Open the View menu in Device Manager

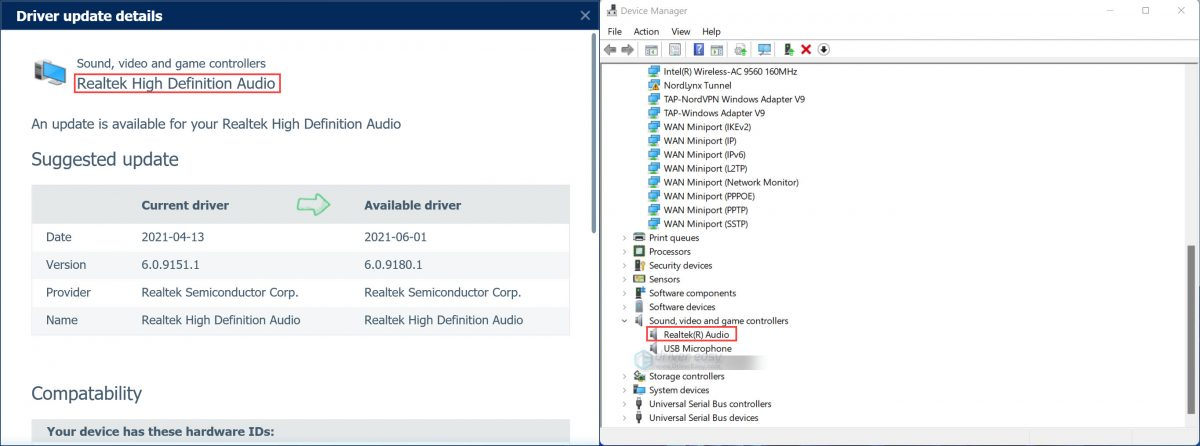681,32
